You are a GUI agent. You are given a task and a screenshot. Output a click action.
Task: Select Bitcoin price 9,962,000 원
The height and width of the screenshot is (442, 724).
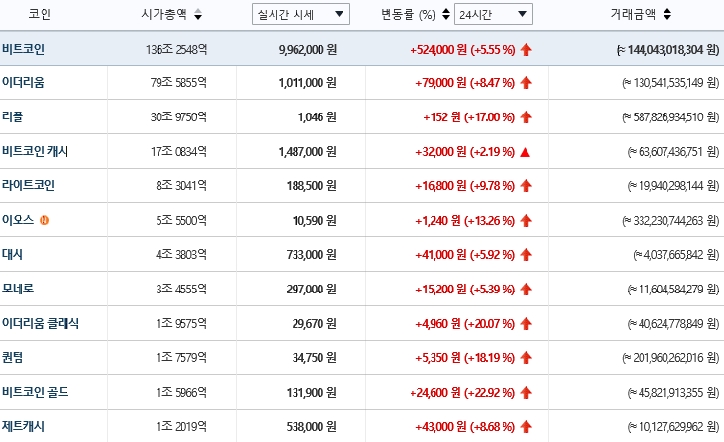tap(308, 49)
